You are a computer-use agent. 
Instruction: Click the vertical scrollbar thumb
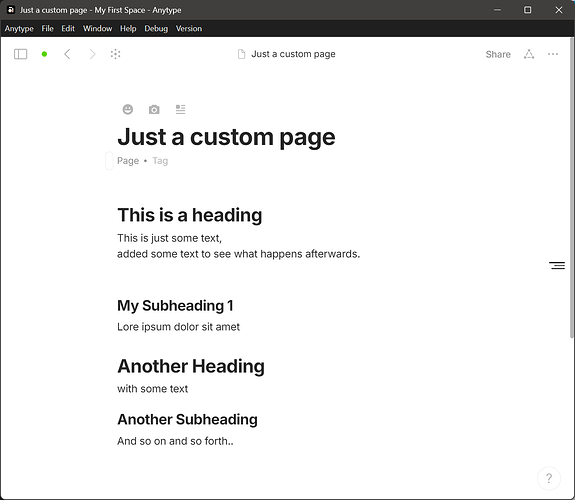click(x=572, y=187)
